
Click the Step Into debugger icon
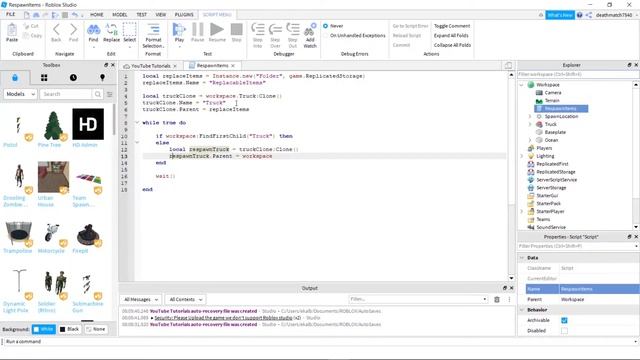(258, 29)
